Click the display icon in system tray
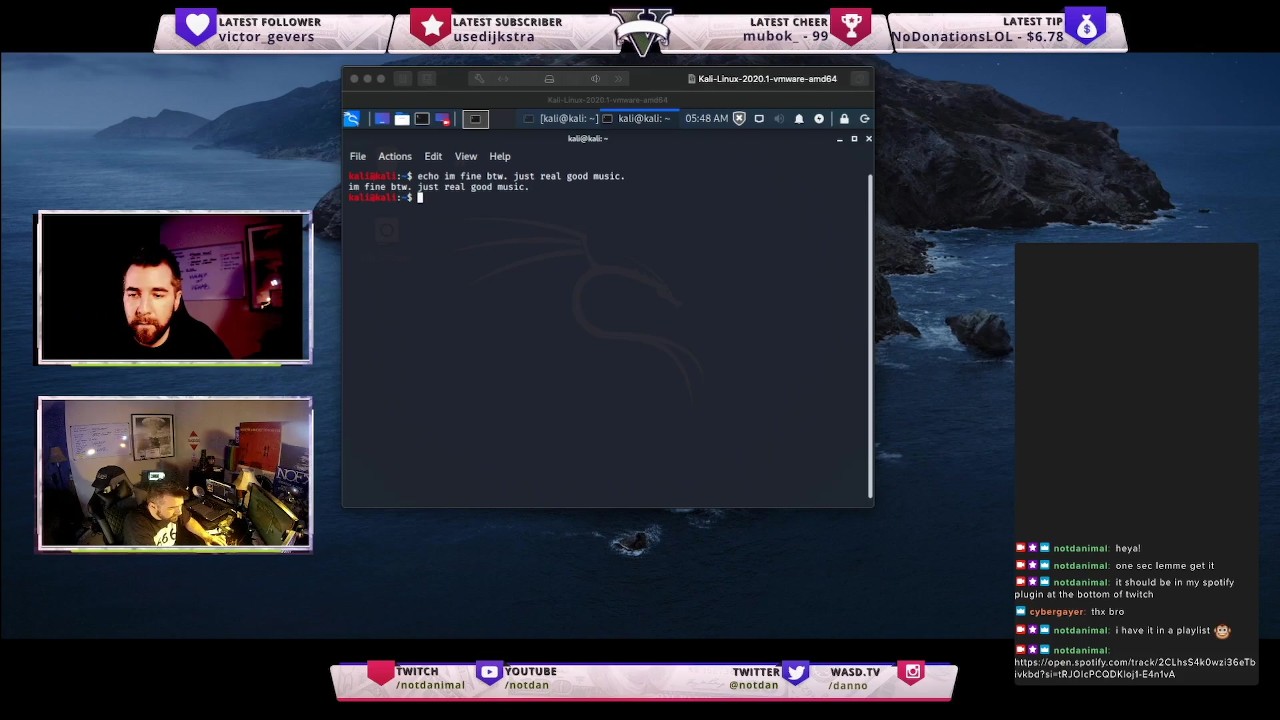This screenshot has height=720, width=1280. 759,119
